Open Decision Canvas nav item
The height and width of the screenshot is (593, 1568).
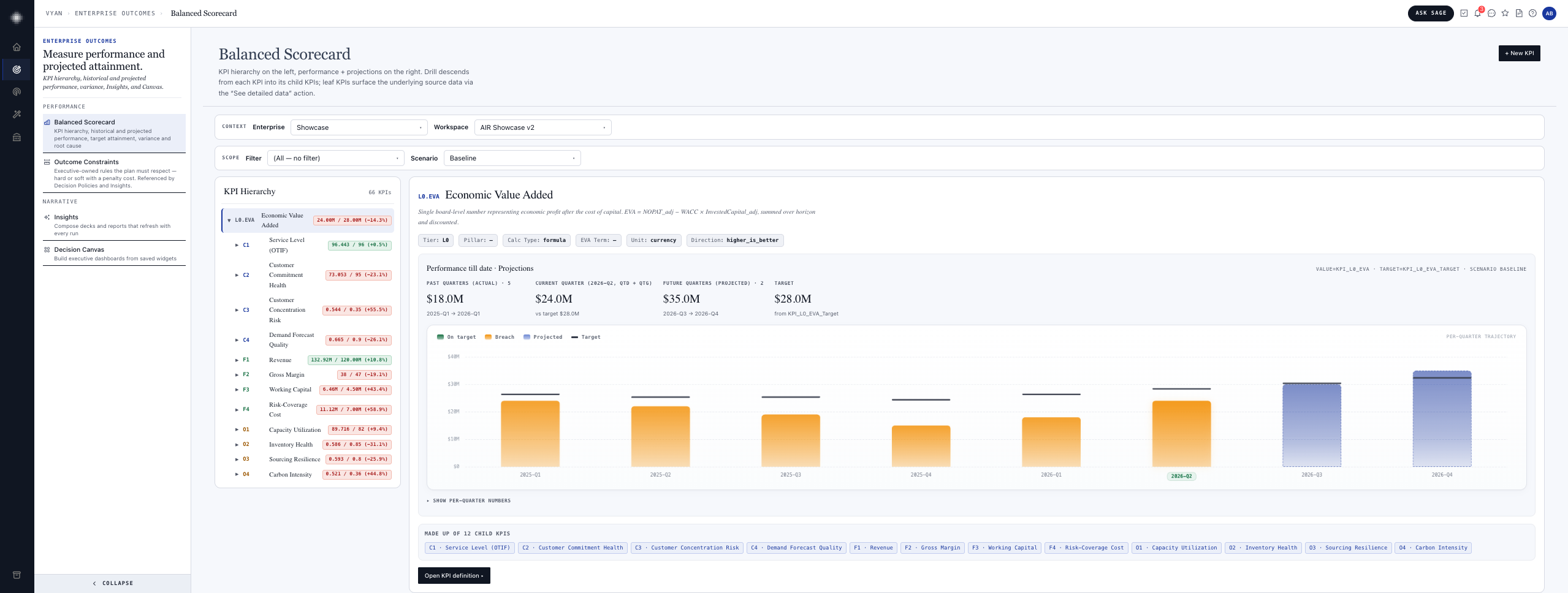pyautogui.click(x=114, y=254)
